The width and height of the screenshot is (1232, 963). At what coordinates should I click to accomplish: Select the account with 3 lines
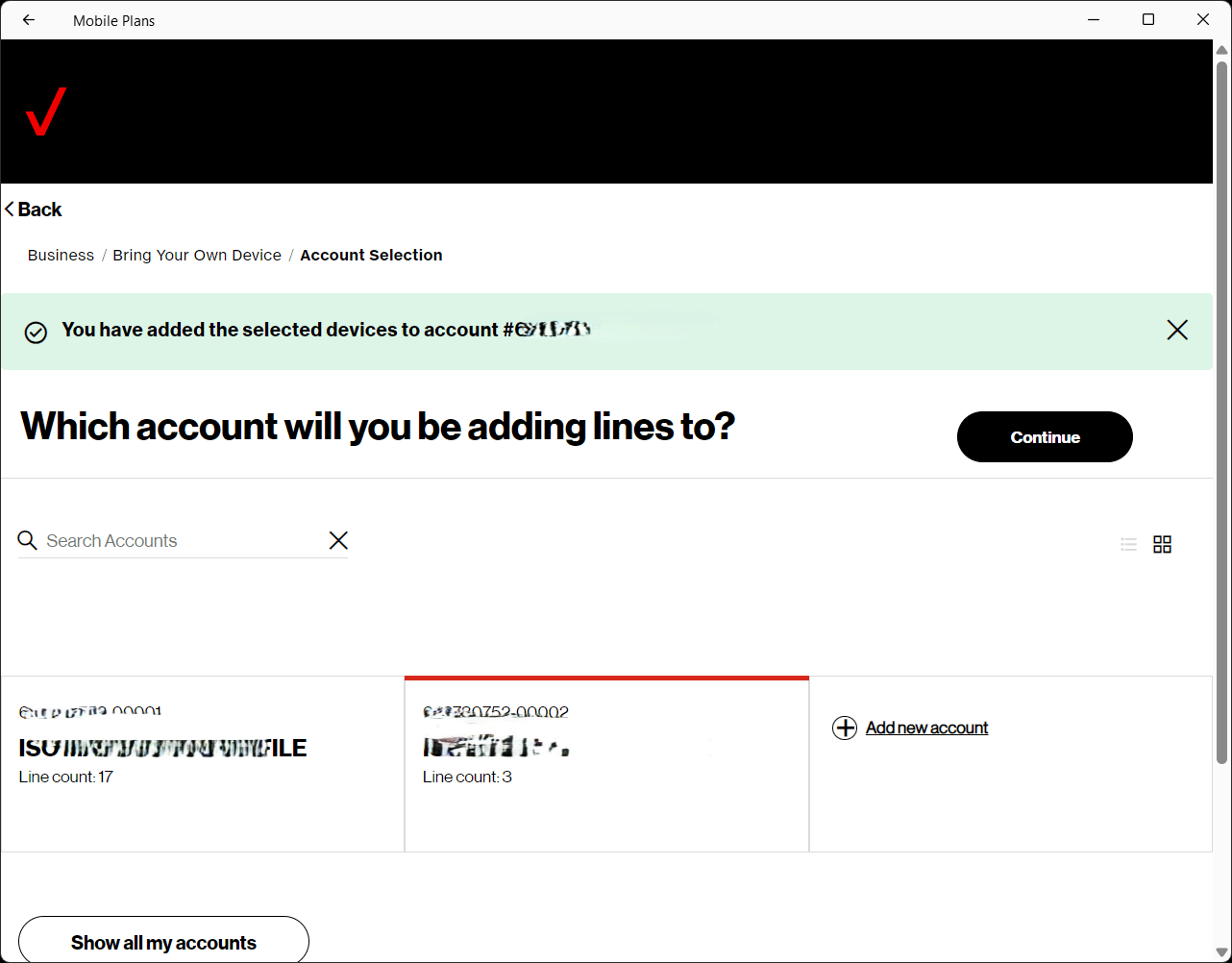click(606, 764)
